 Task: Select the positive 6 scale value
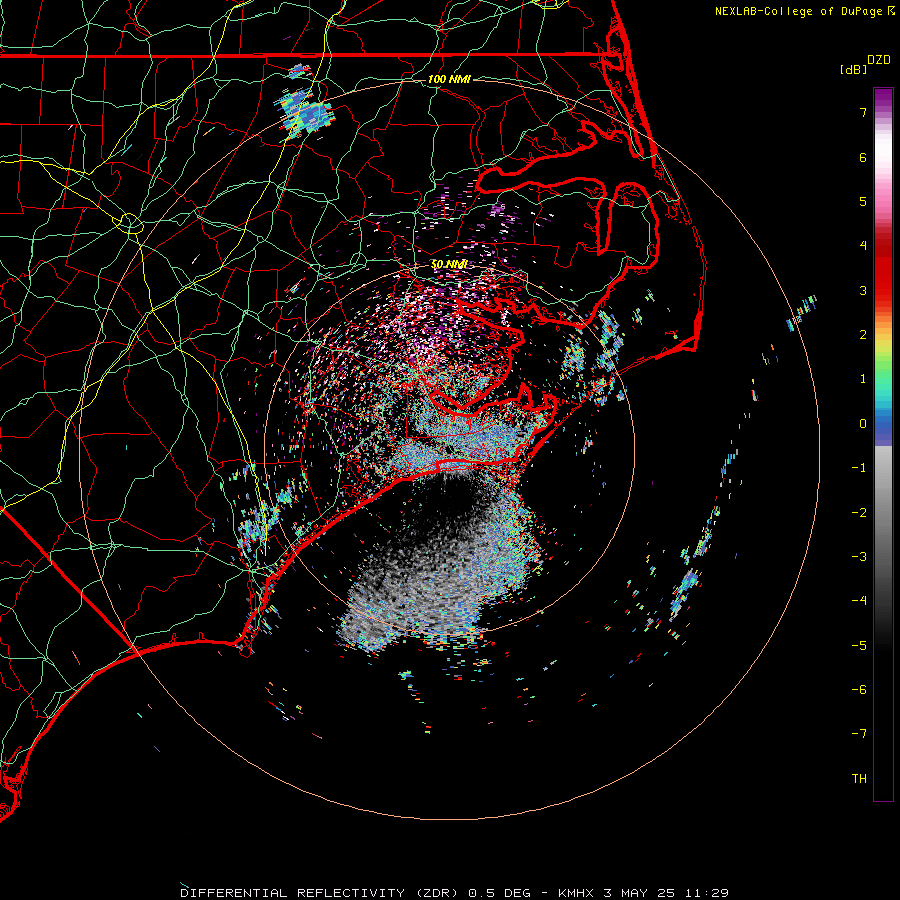(863, 157)
